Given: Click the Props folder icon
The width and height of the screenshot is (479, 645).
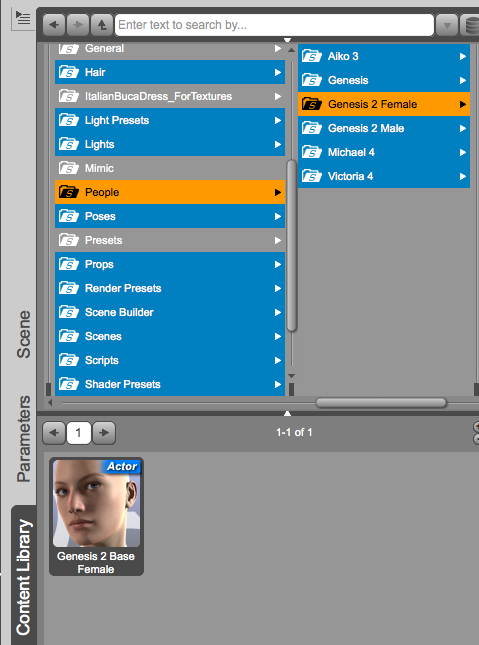Looking at the screenshot, I should click(x=68, y=264).
